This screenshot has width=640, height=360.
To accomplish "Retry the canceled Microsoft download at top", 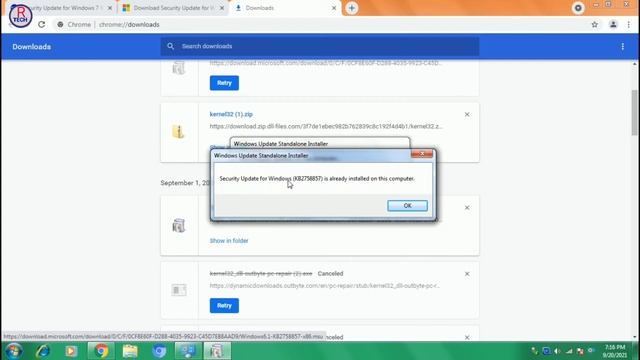I will 224,83.
